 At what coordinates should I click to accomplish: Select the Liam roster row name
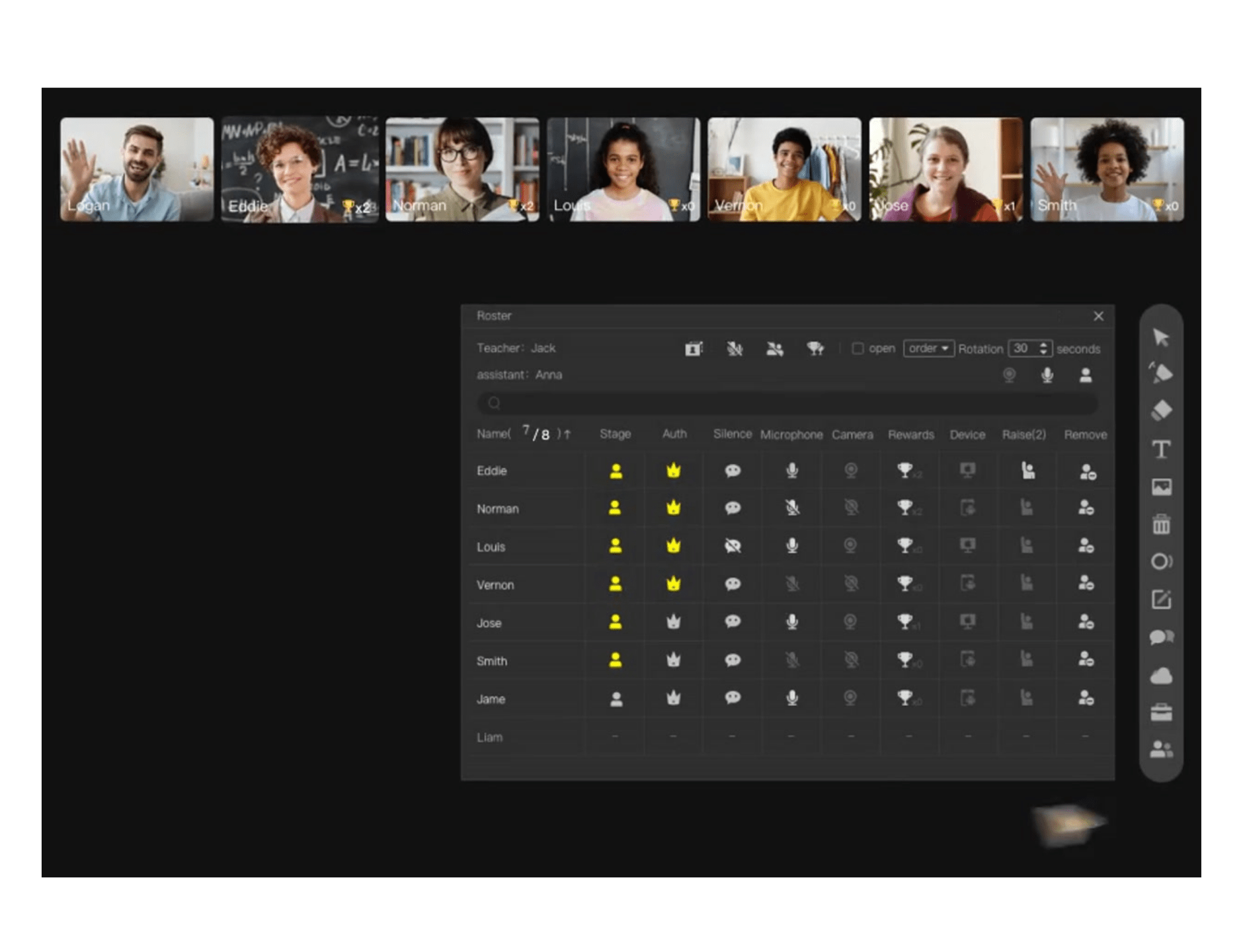pos(489,737)
